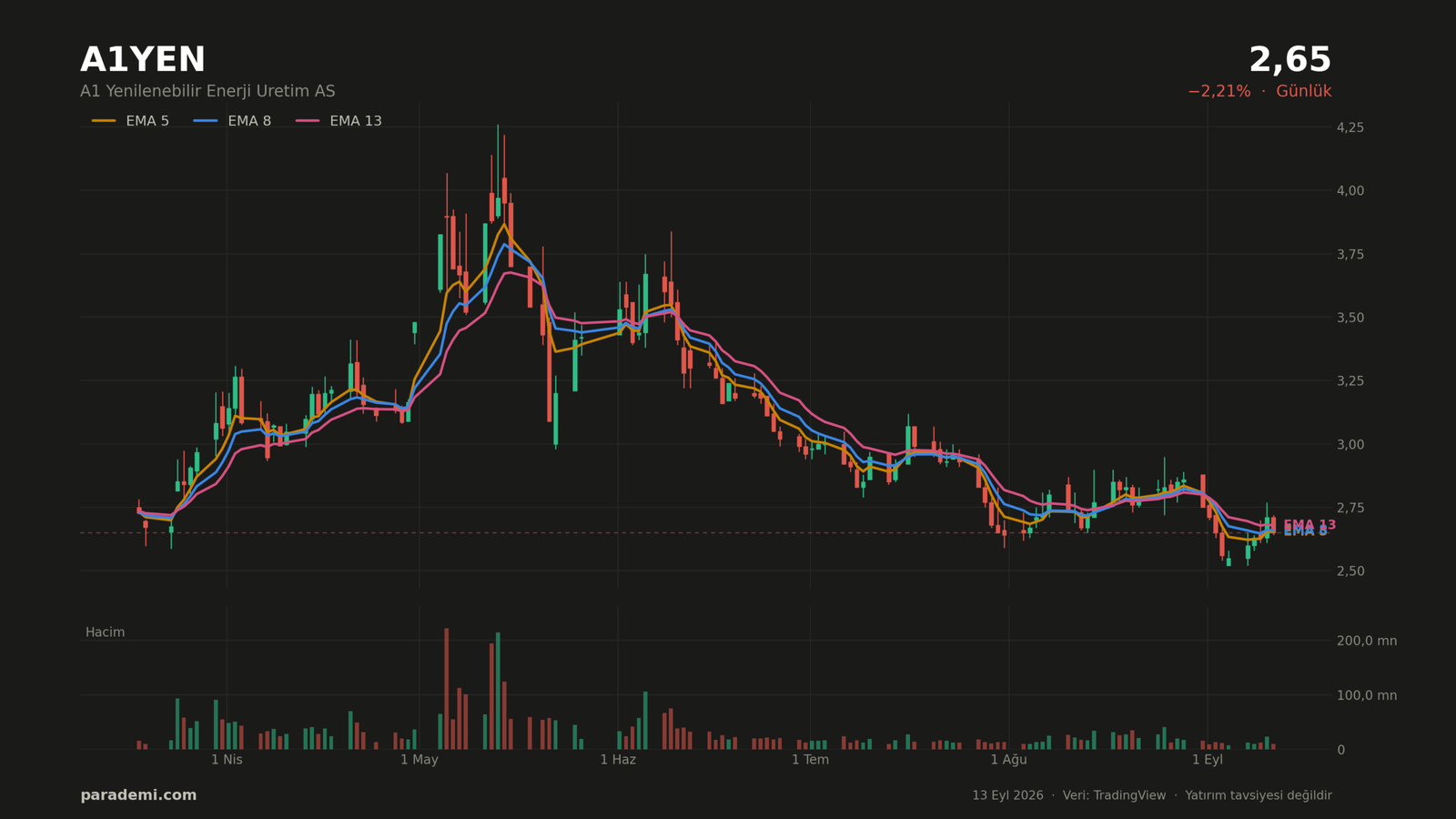Screen dimensions: 1456x819
Task: Click the 1 May date axis label
Action: (x=419, y=760)
